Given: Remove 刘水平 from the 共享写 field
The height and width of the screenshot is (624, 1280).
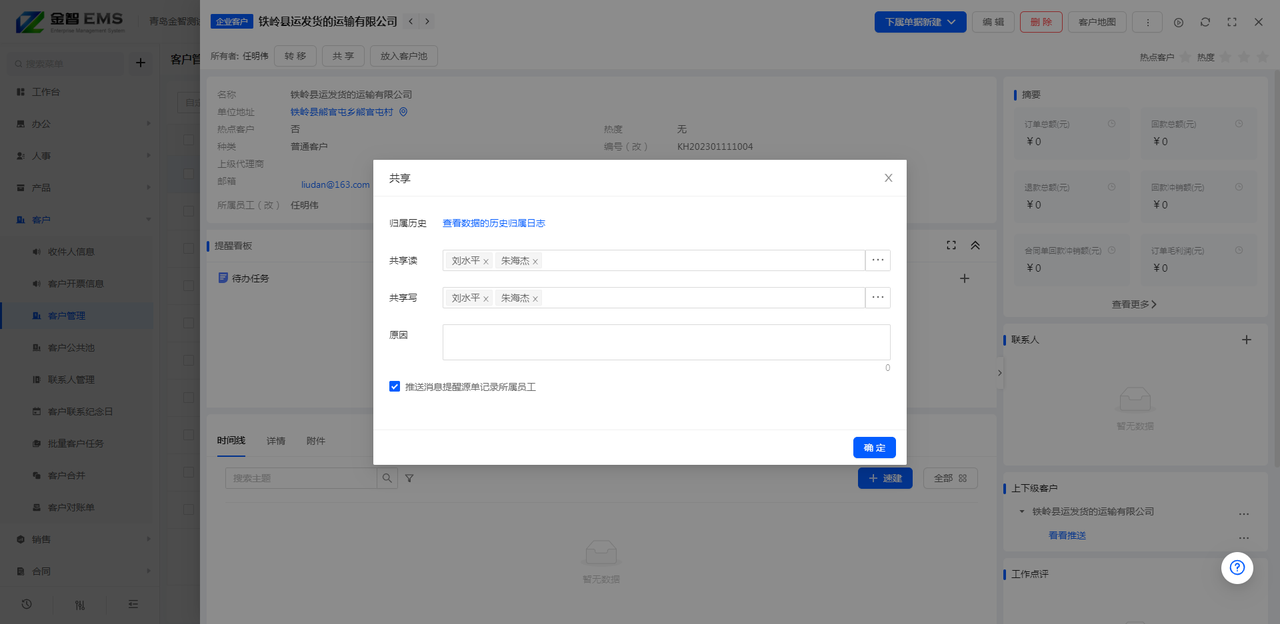Looking at the screenshot, I should (486, 298).
